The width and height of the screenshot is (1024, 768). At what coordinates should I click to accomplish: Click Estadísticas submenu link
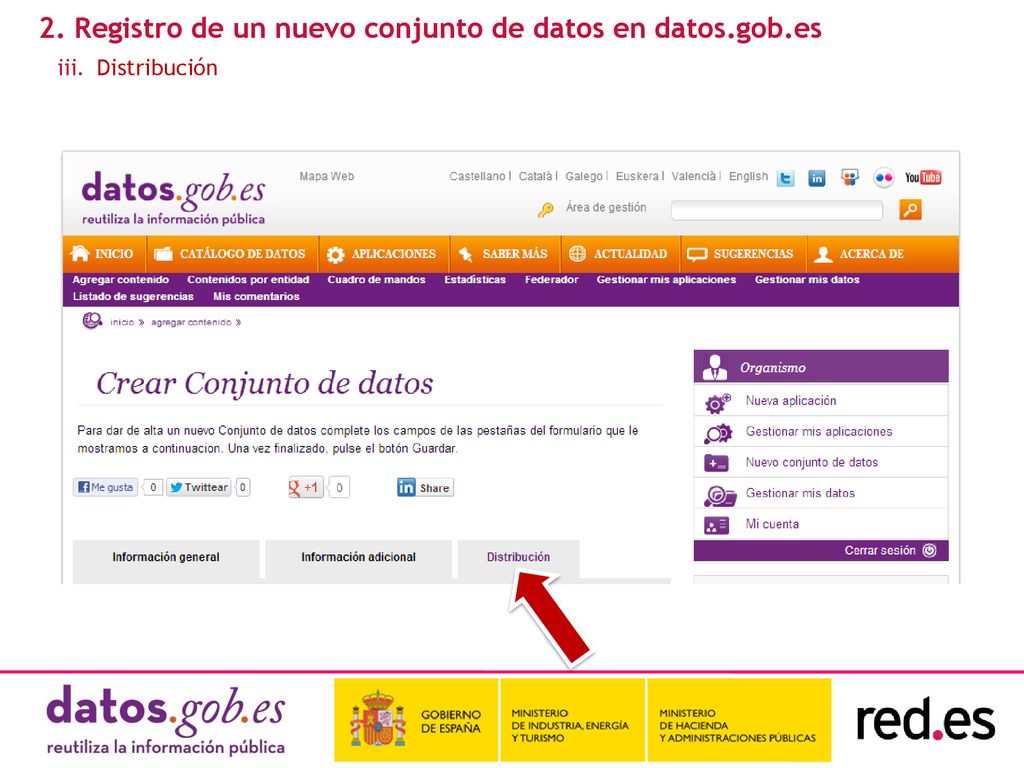coord(475,280)
